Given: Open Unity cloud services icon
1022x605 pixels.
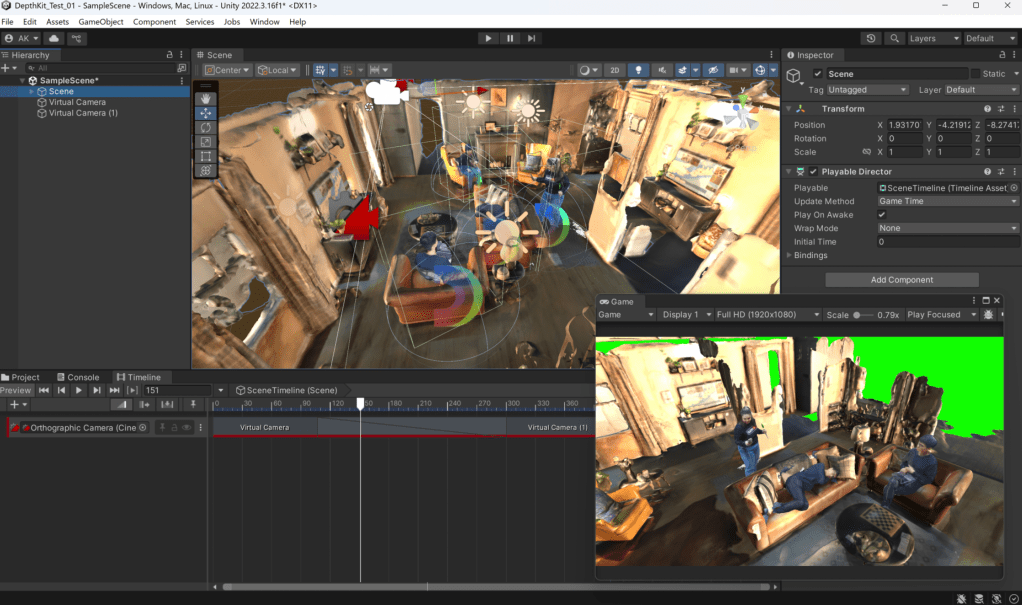Looking at the screenshot, I should click(x=54, y=38).
